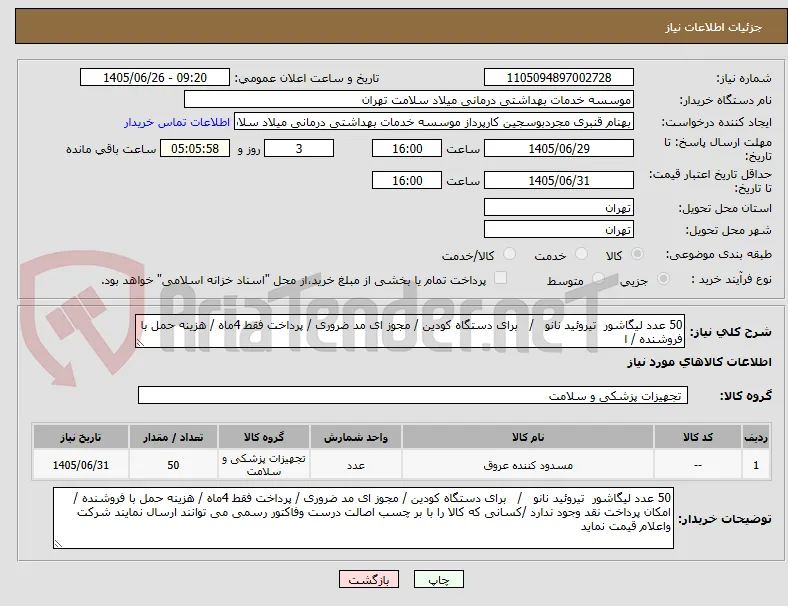Select the خدمت radio button
This screenshot has height=606, width=788.
[581, 254]
